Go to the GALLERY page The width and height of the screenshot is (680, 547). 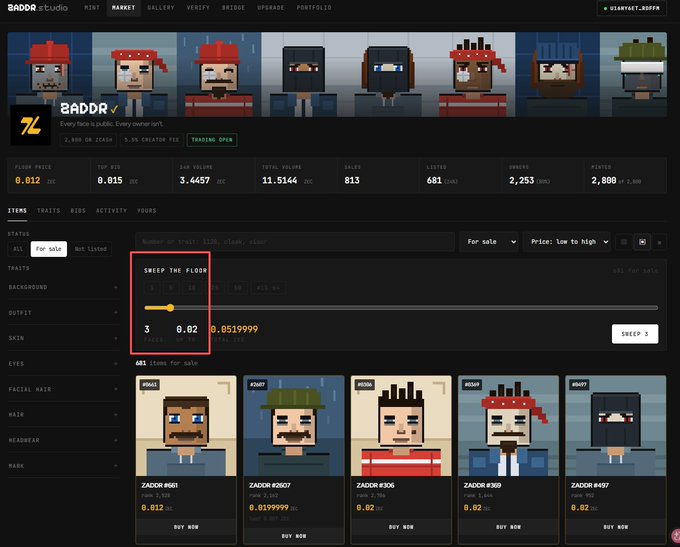click(x=161, y=8)
